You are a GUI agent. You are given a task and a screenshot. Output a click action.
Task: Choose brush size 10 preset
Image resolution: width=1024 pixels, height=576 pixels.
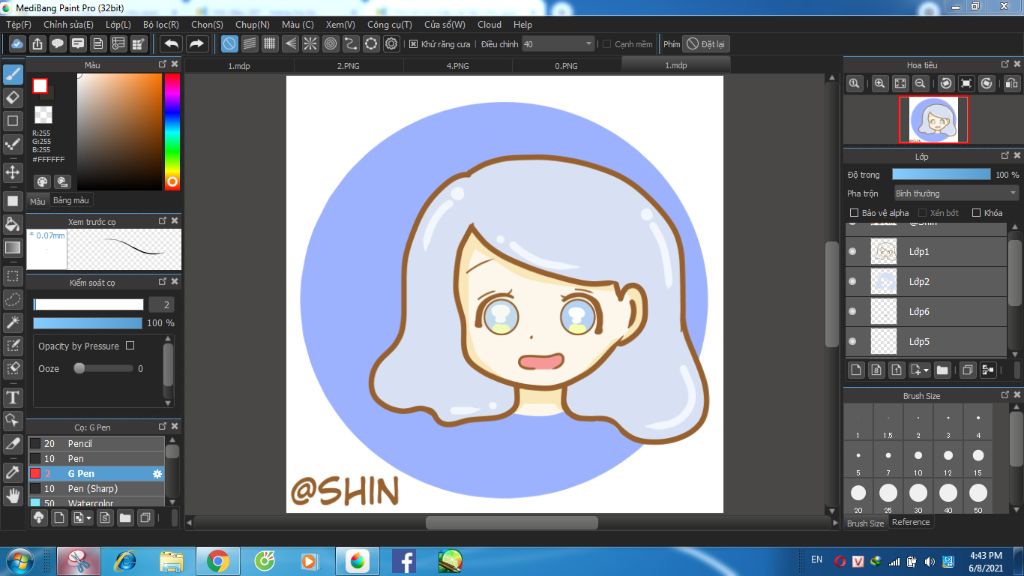918,461
